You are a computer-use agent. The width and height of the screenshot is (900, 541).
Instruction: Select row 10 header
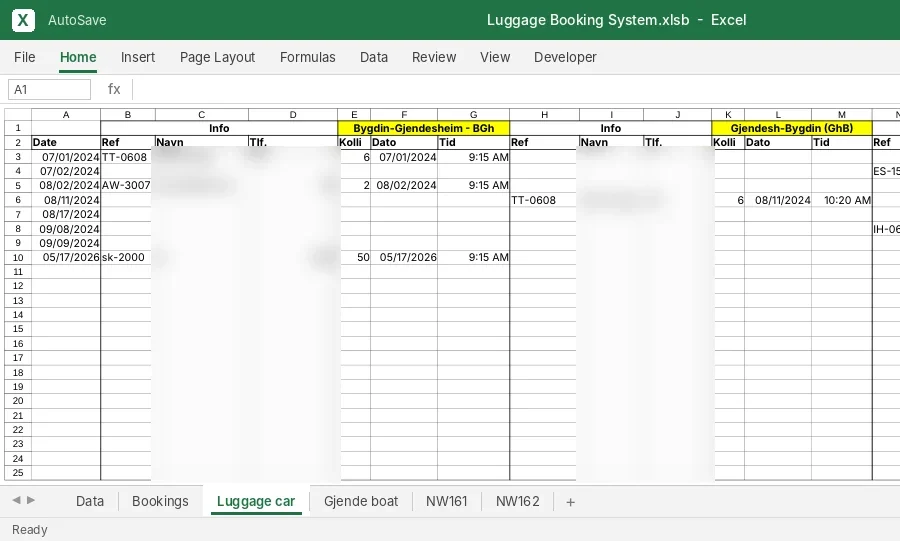(x=18, y=258)
